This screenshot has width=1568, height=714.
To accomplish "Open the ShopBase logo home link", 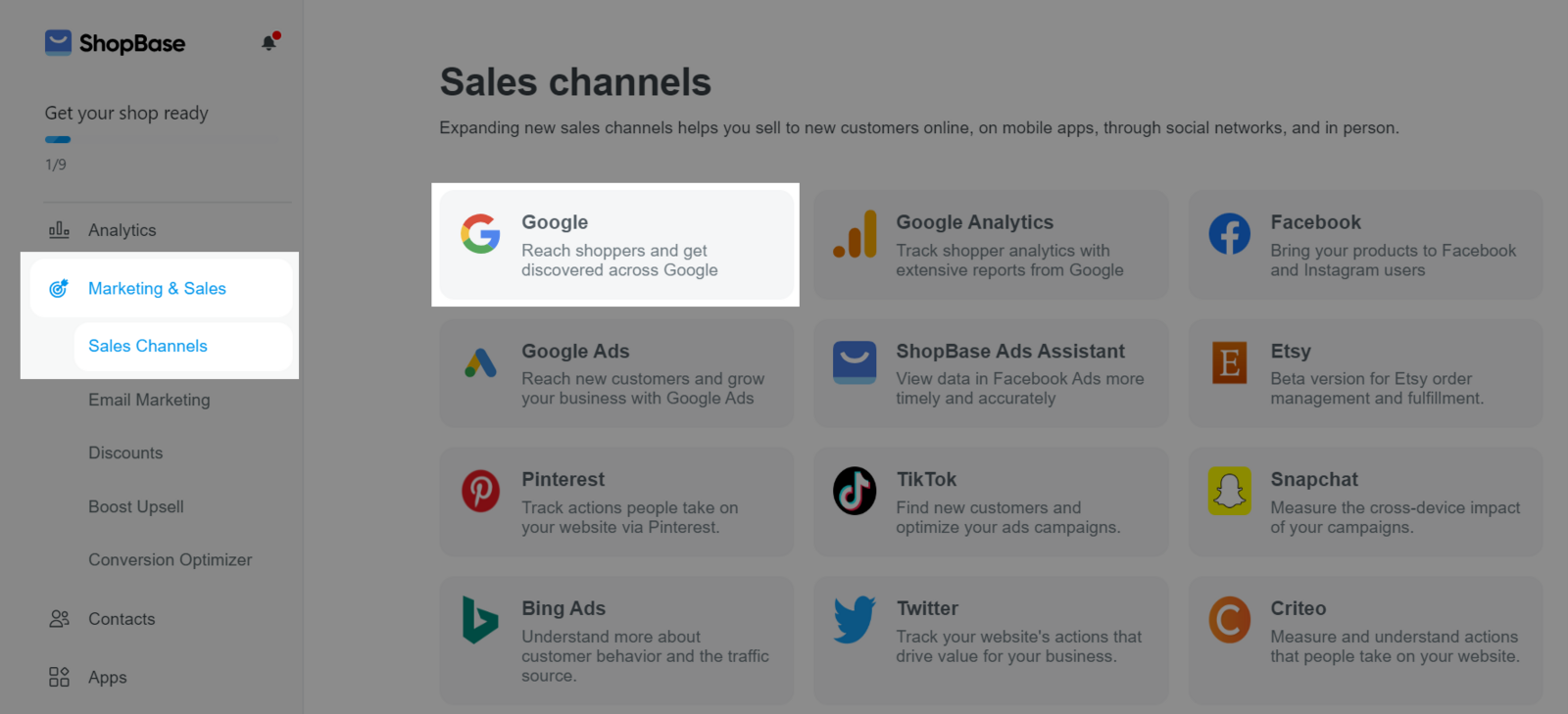I will [115, 43].
